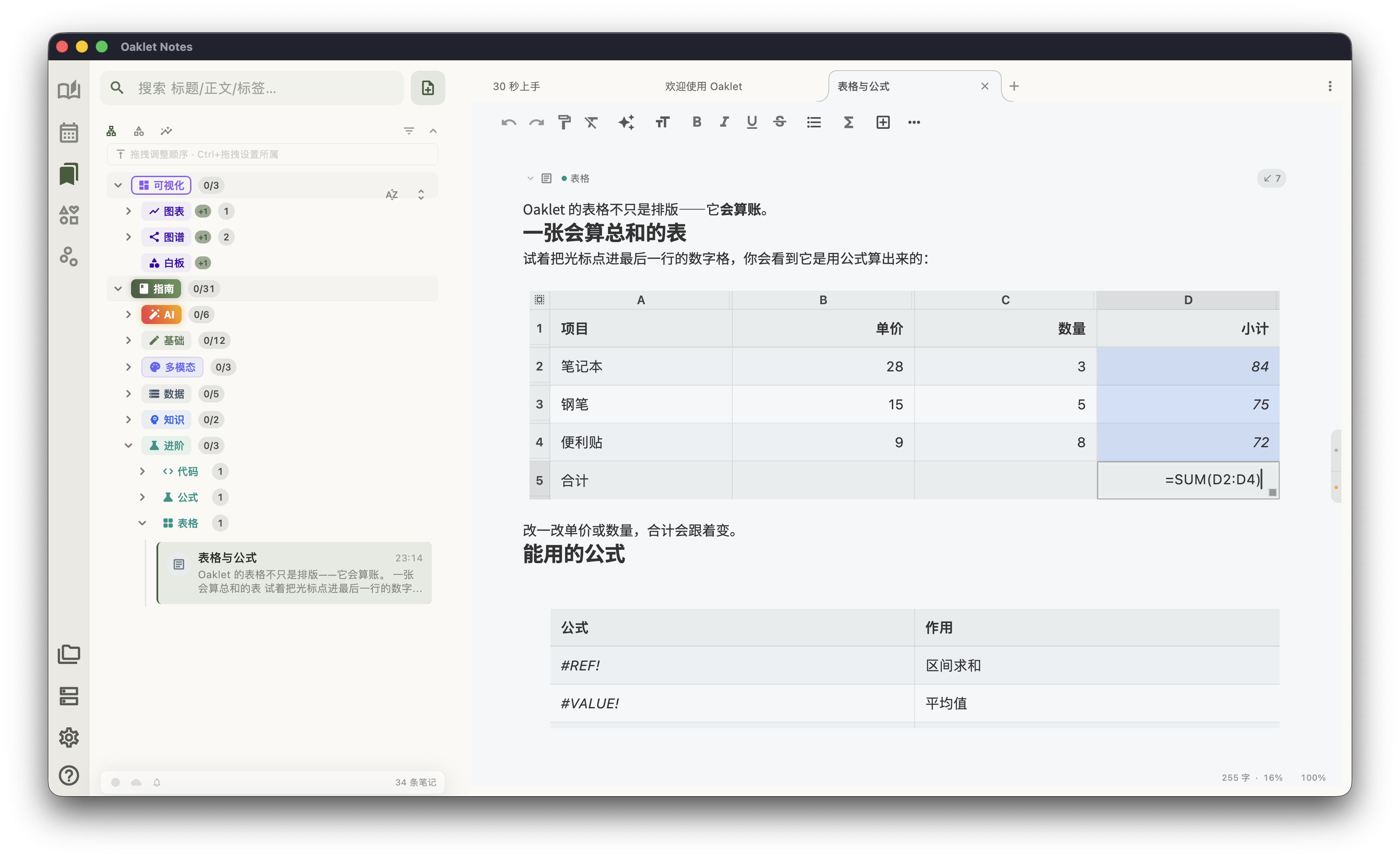Expand the 代码 tag
This screenshot has height=860, width=1400.
(142, 471)
